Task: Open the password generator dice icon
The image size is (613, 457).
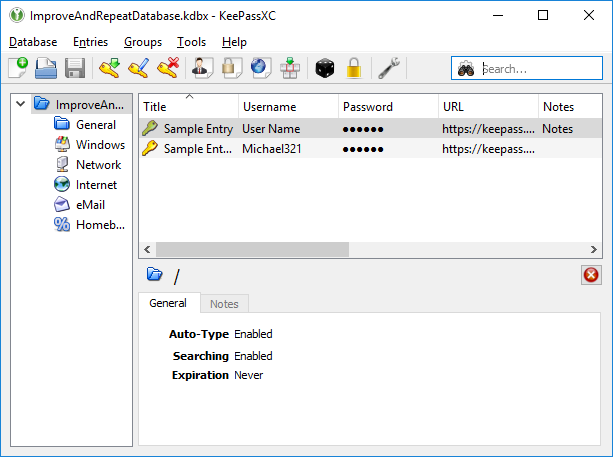Action: [x=324, y=68]
